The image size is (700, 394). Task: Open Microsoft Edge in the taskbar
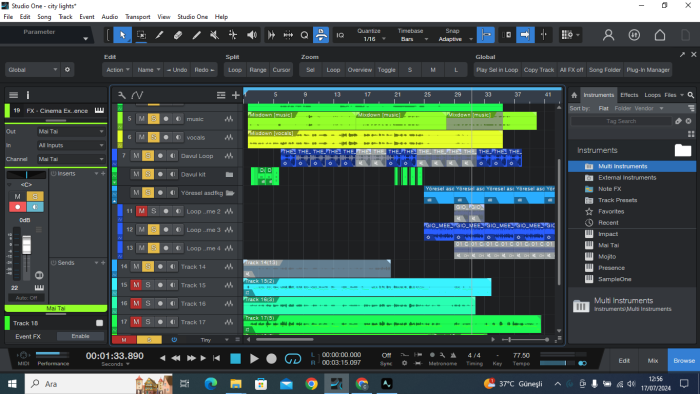point(210,383)
